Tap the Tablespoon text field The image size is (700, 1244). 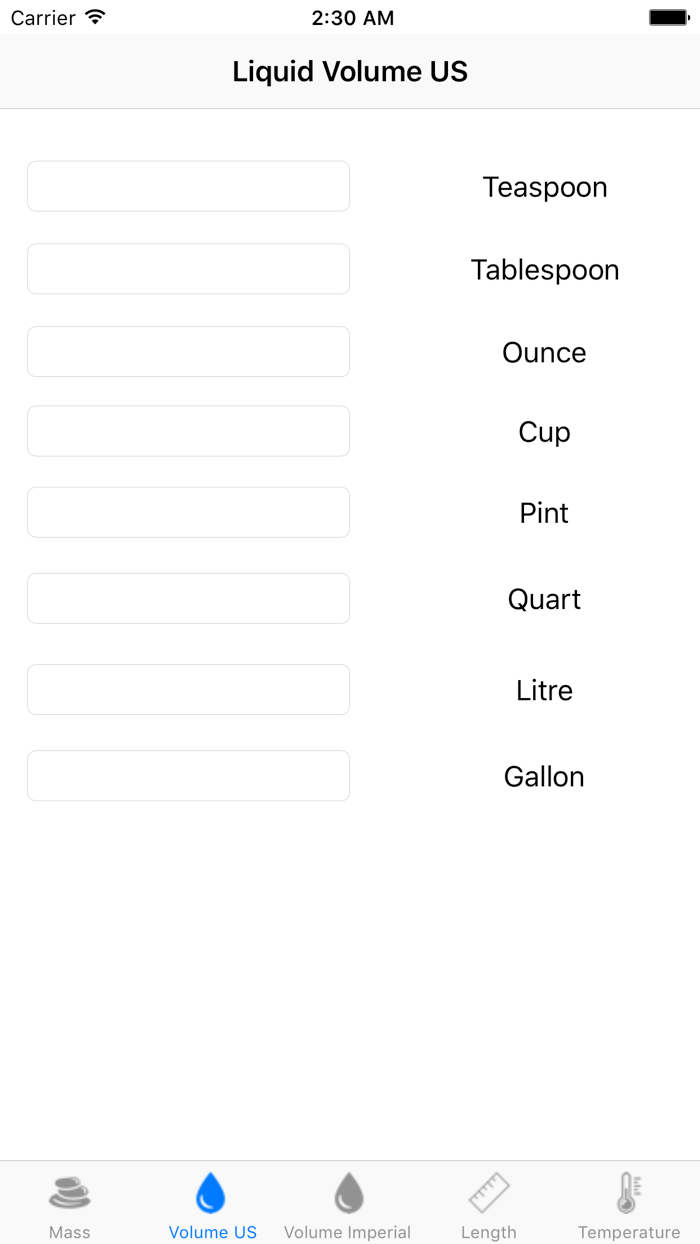click(x=188, y=269)
